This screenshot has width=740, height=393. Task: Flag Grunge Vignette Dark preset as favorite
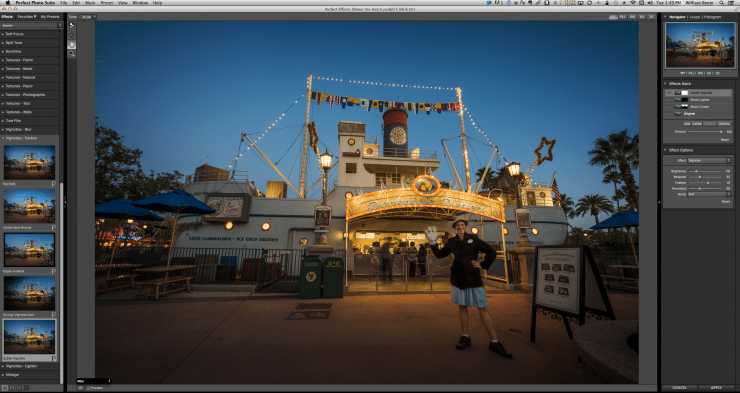[x=53, y=315]
